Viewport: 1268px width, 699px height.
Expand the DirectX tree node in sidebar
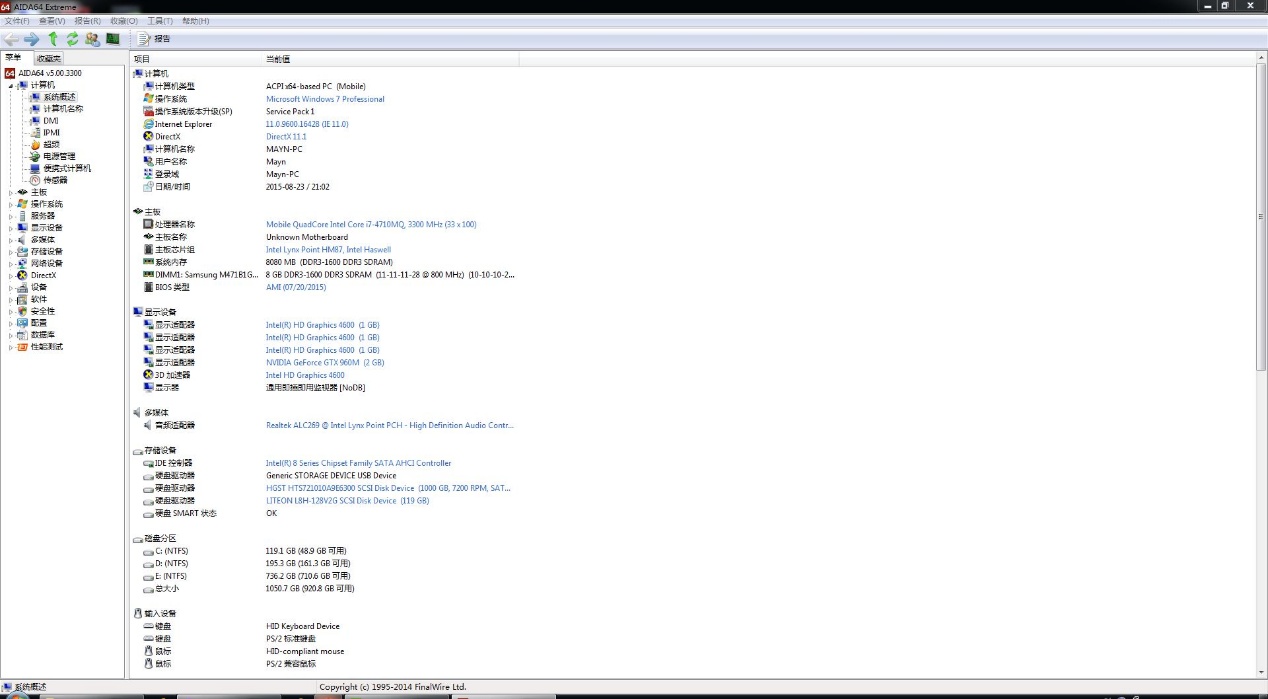pyautogui.click(x=11, y=275)
